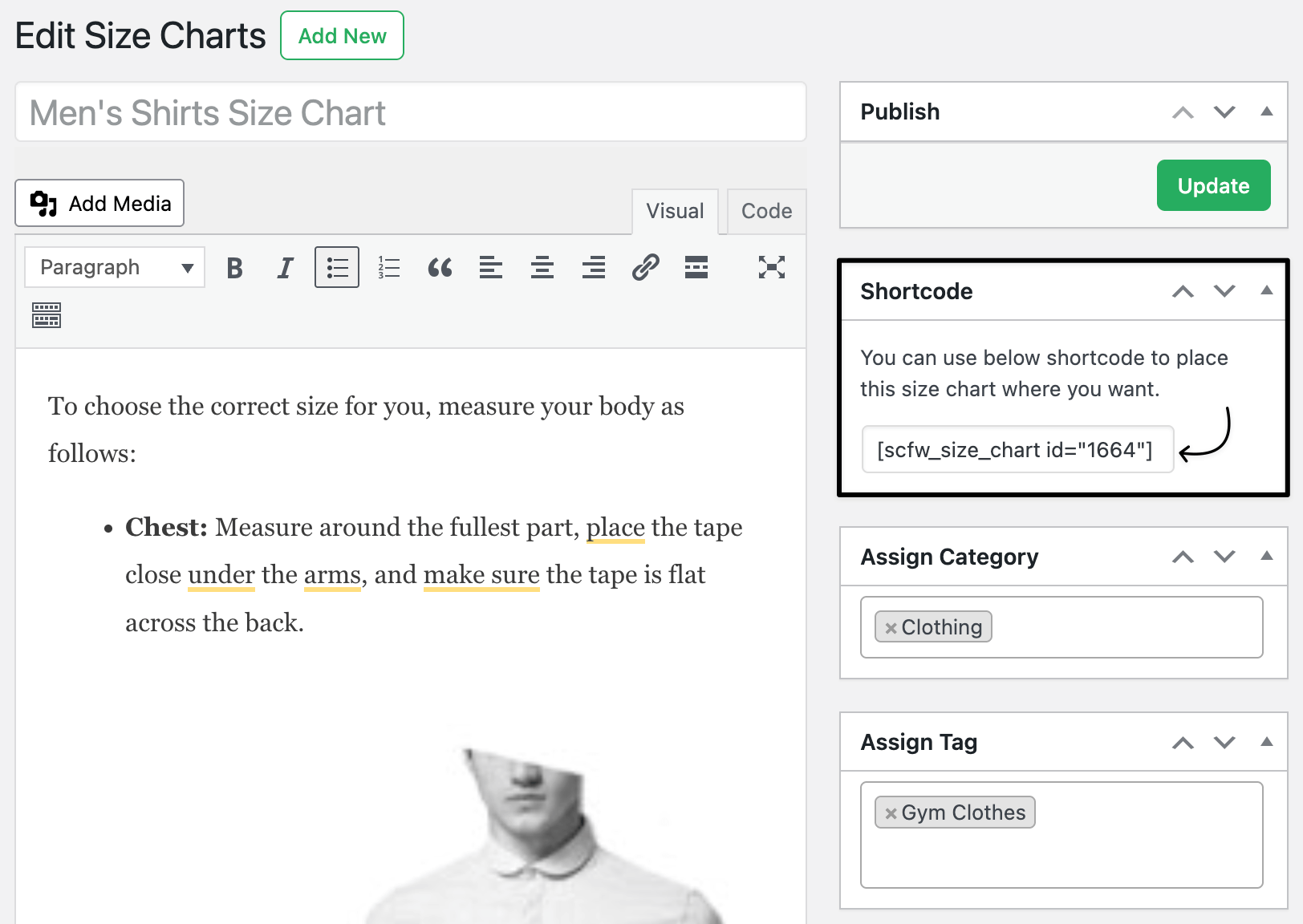Click the Add New button
The image size is (1303, 924).
(x=342, y=35)
